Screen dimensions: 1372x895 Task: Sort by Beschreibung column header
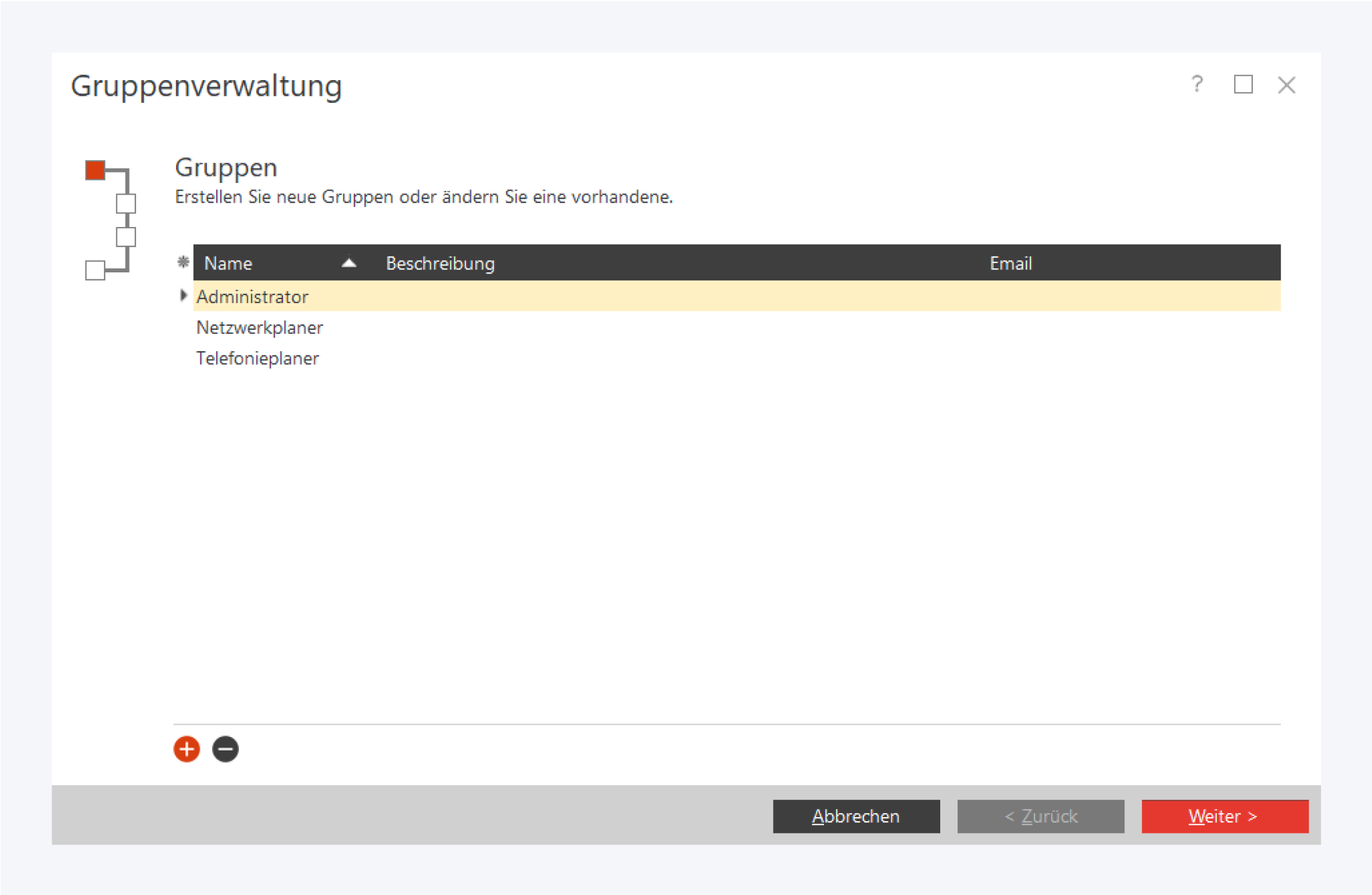tap(440, 263)
